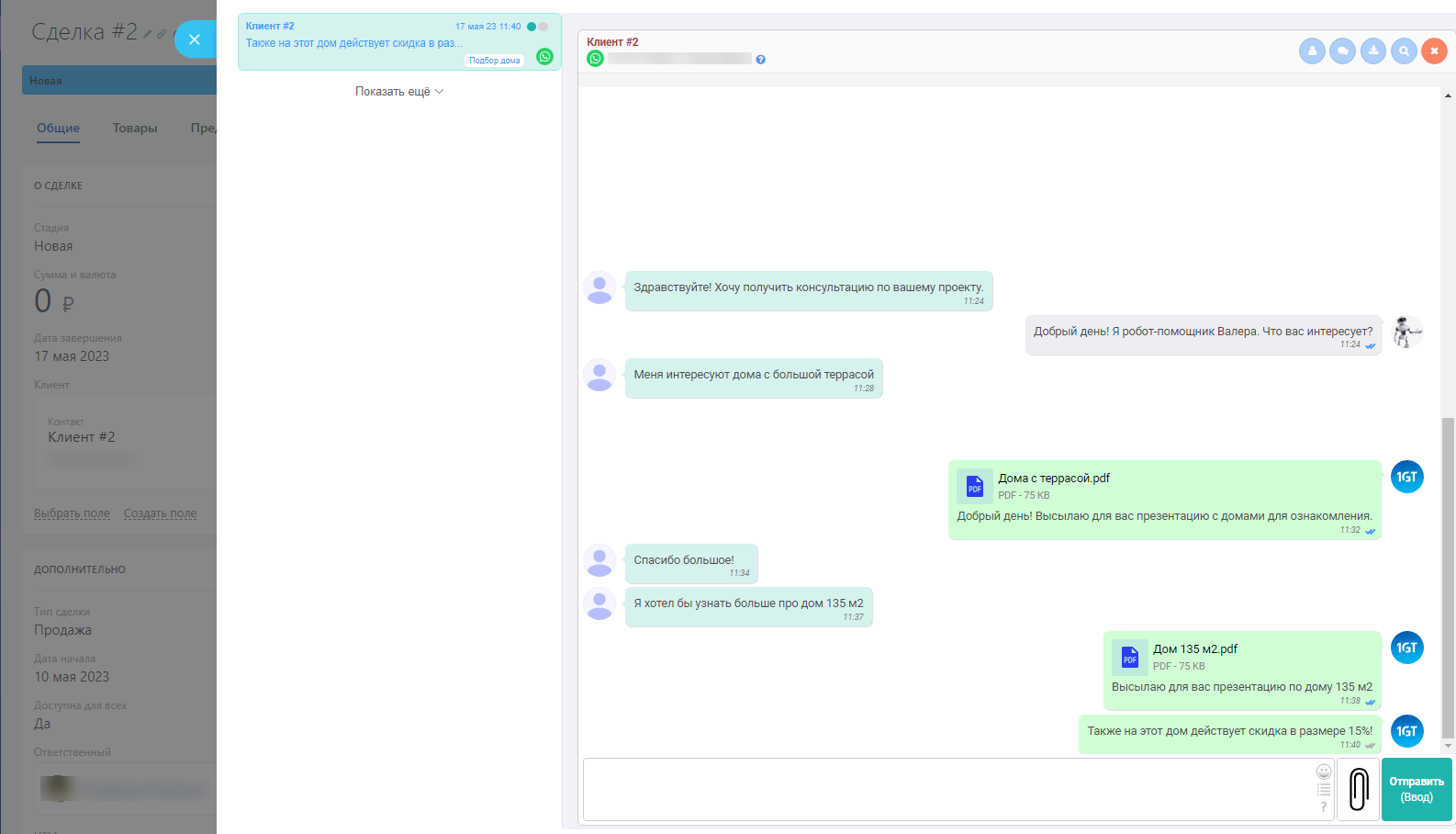
Task: Expand the Показать ещё list
Action: coord(399,92)
